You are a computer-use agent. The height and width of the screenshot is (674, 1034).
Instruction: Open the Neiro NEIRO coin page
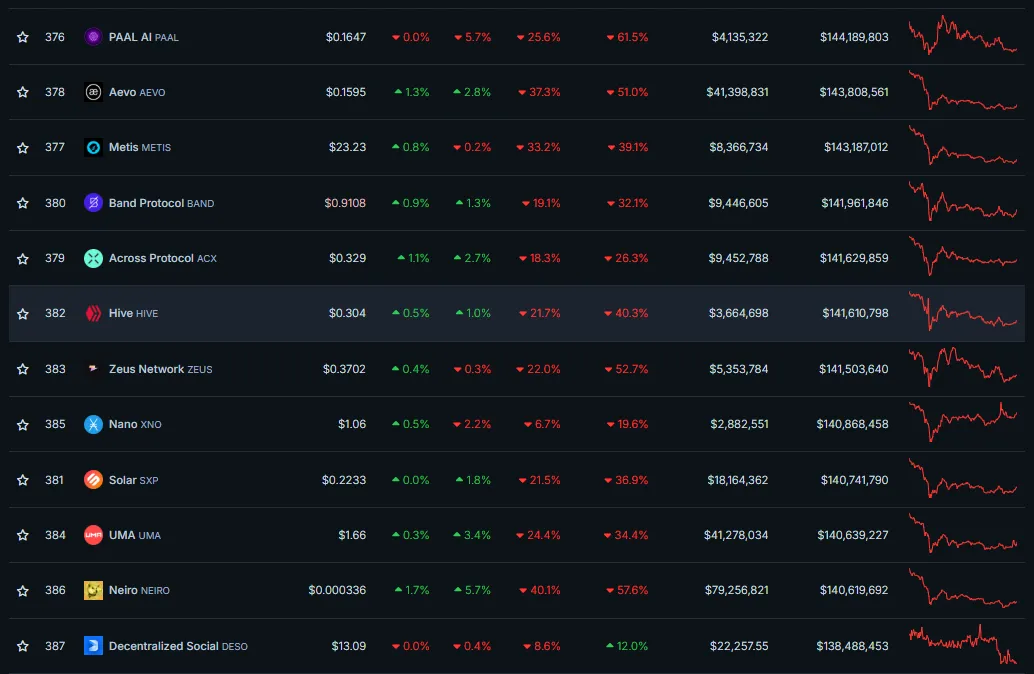point(139,590)
